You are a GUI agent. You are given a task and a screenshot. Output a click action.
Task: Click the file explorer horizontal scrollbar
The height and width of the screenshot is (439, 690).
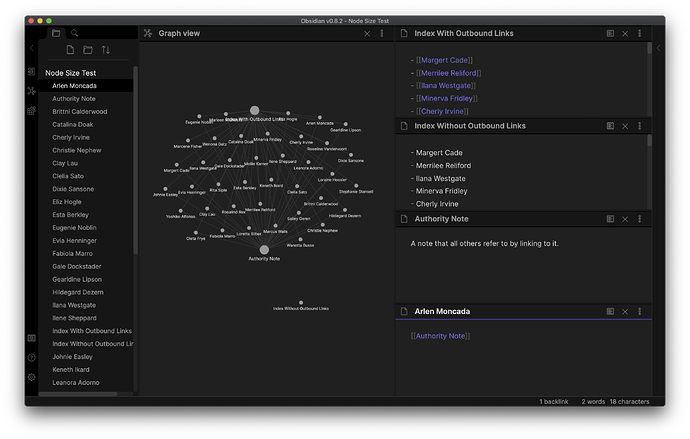coord(78,394)
